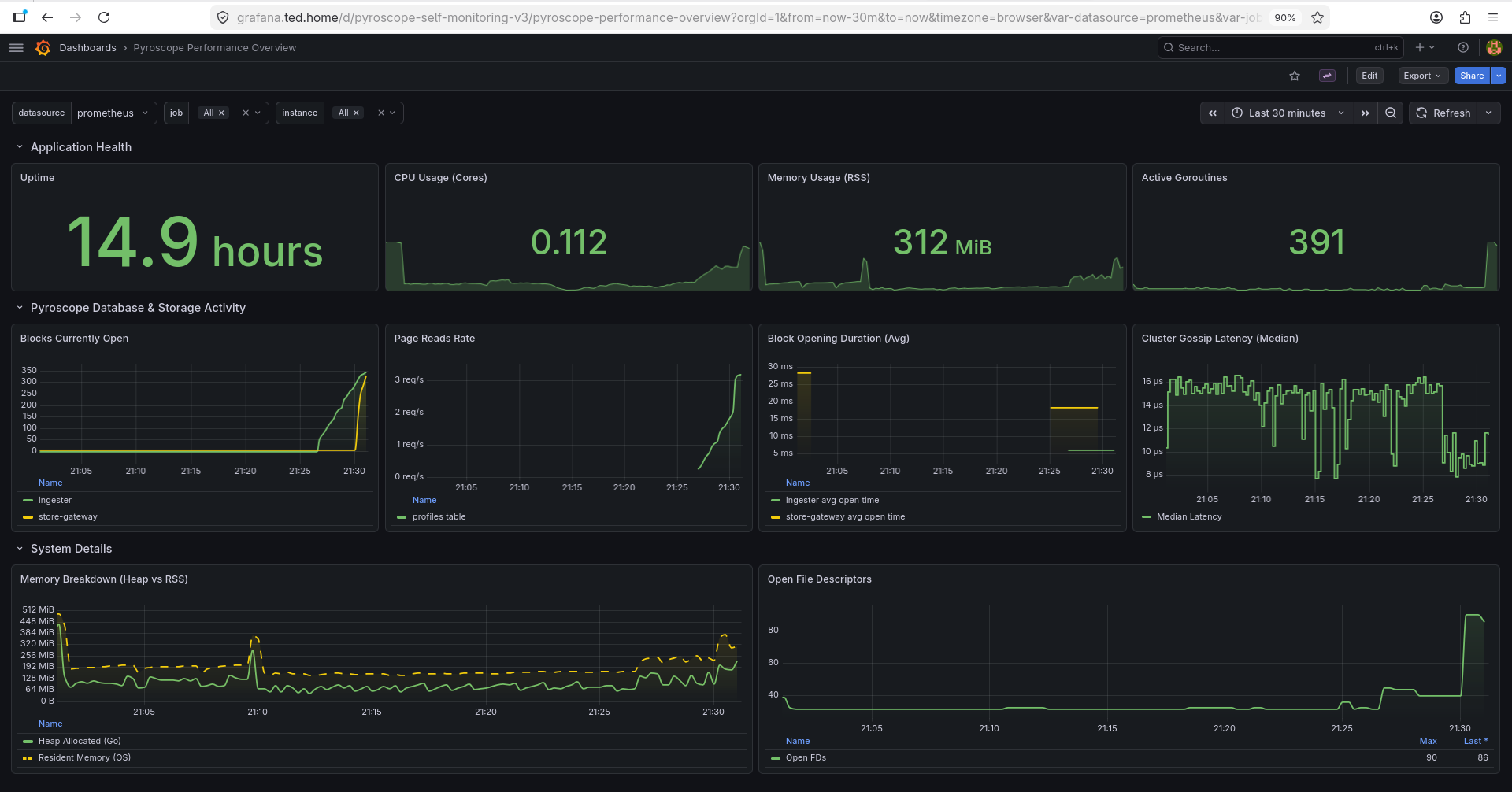Open browser account icon
The height and width of the screenshot is (792, 1512).
pos(1436,17)
